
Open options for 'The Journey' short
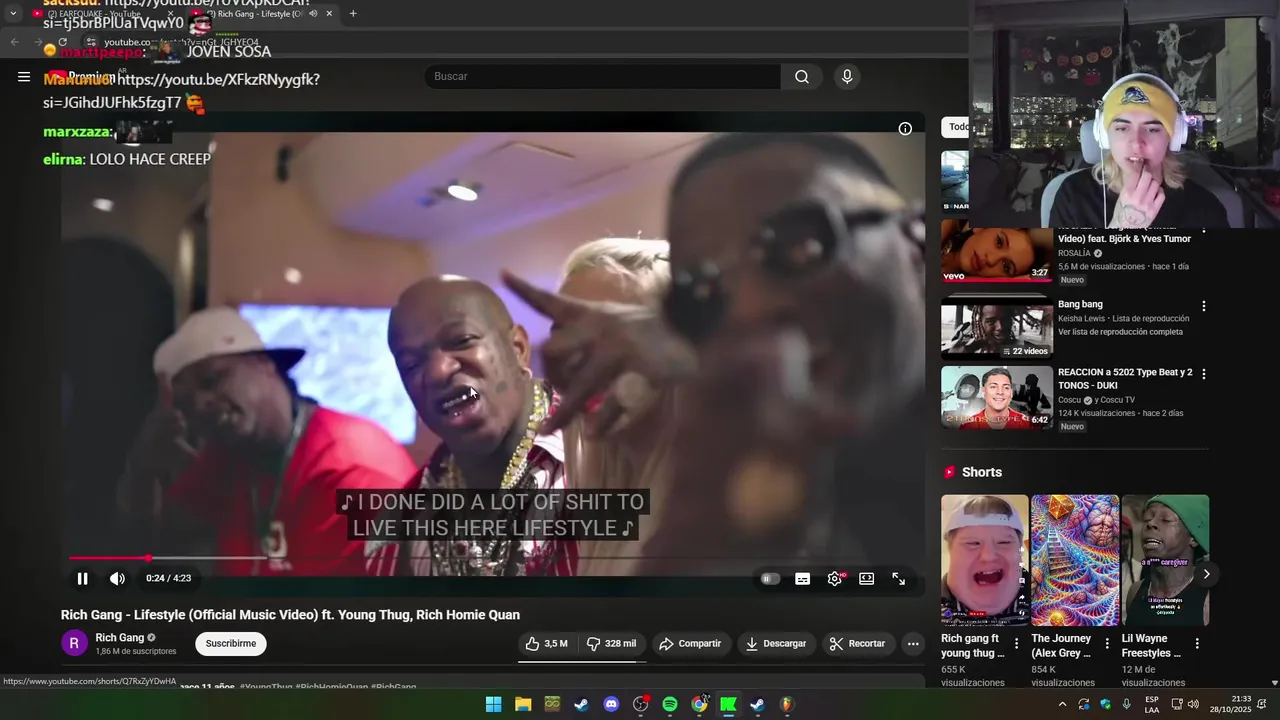tap(1107, 644)
